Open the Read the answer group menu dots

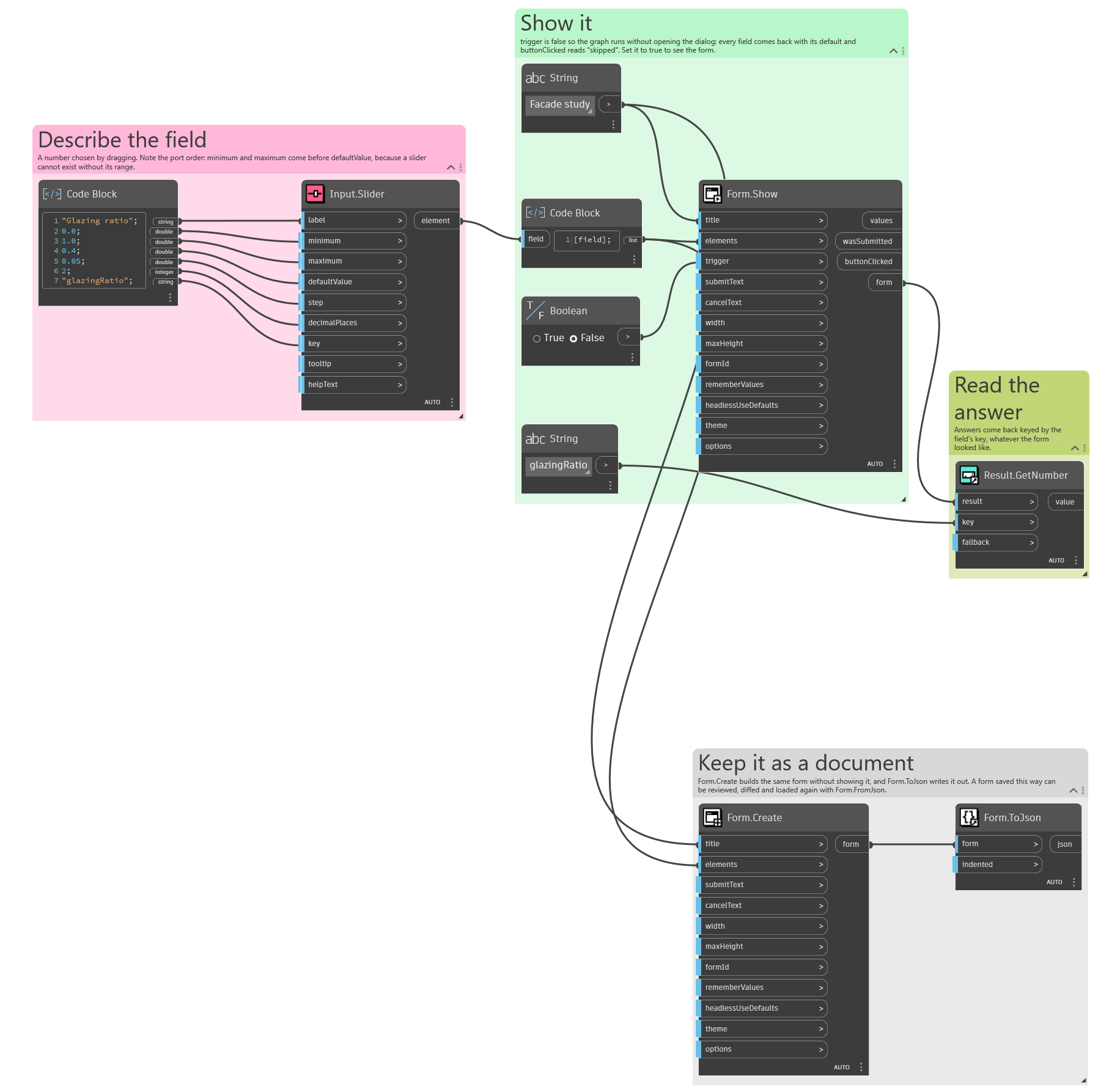1085,448
